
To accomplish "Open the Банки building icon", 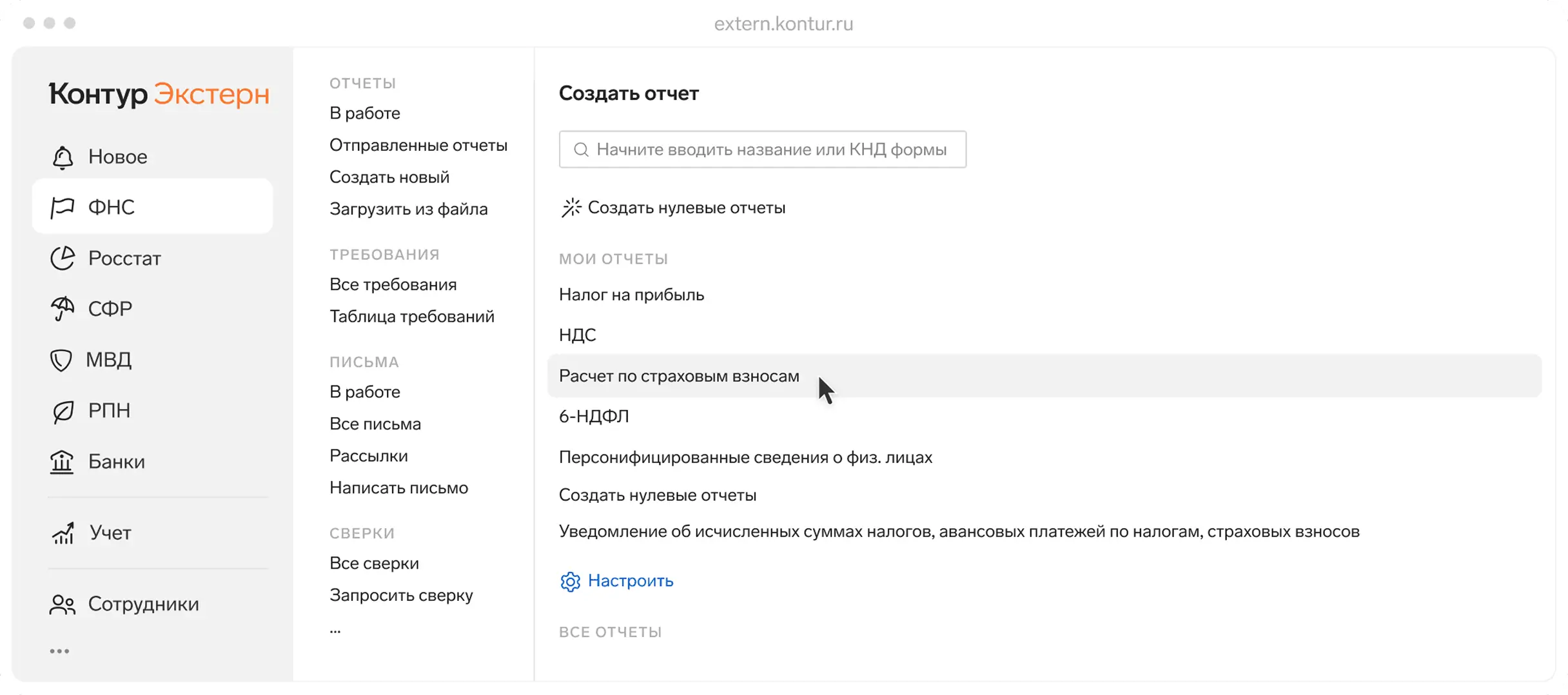I will point(62,462).
